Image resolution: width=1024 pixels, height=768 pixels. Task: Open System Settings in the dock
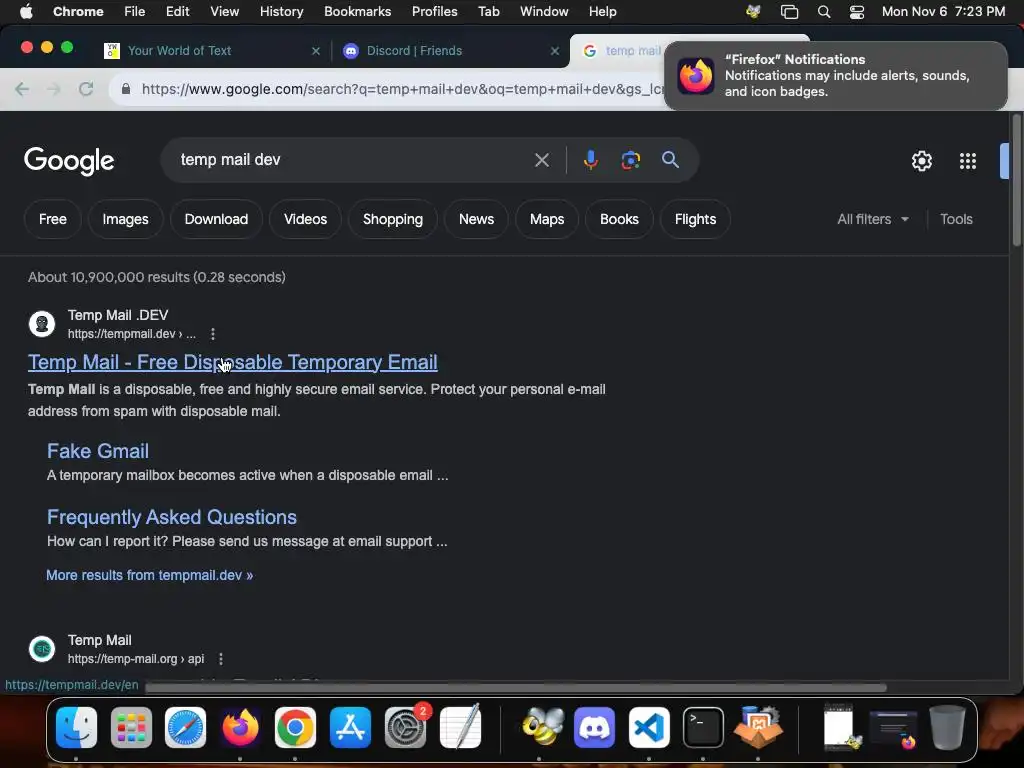tap(405, 728)
